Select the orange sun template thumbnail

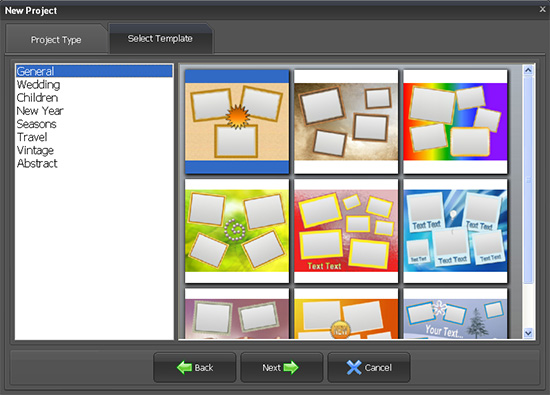click(237, 121)
